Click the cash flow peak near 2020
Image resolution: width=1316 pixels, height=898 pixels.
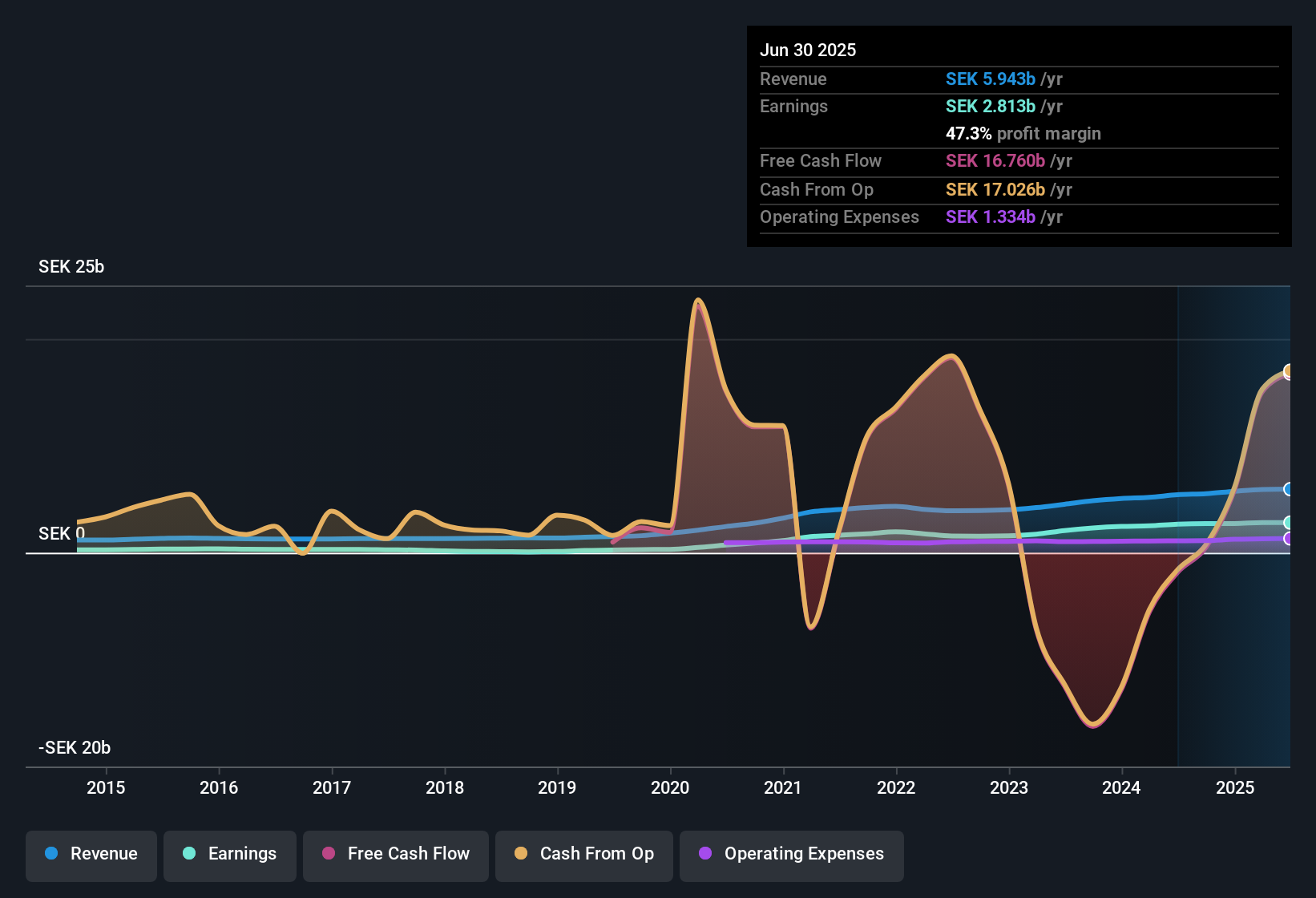pyautogui.click(x=698, y=301)
